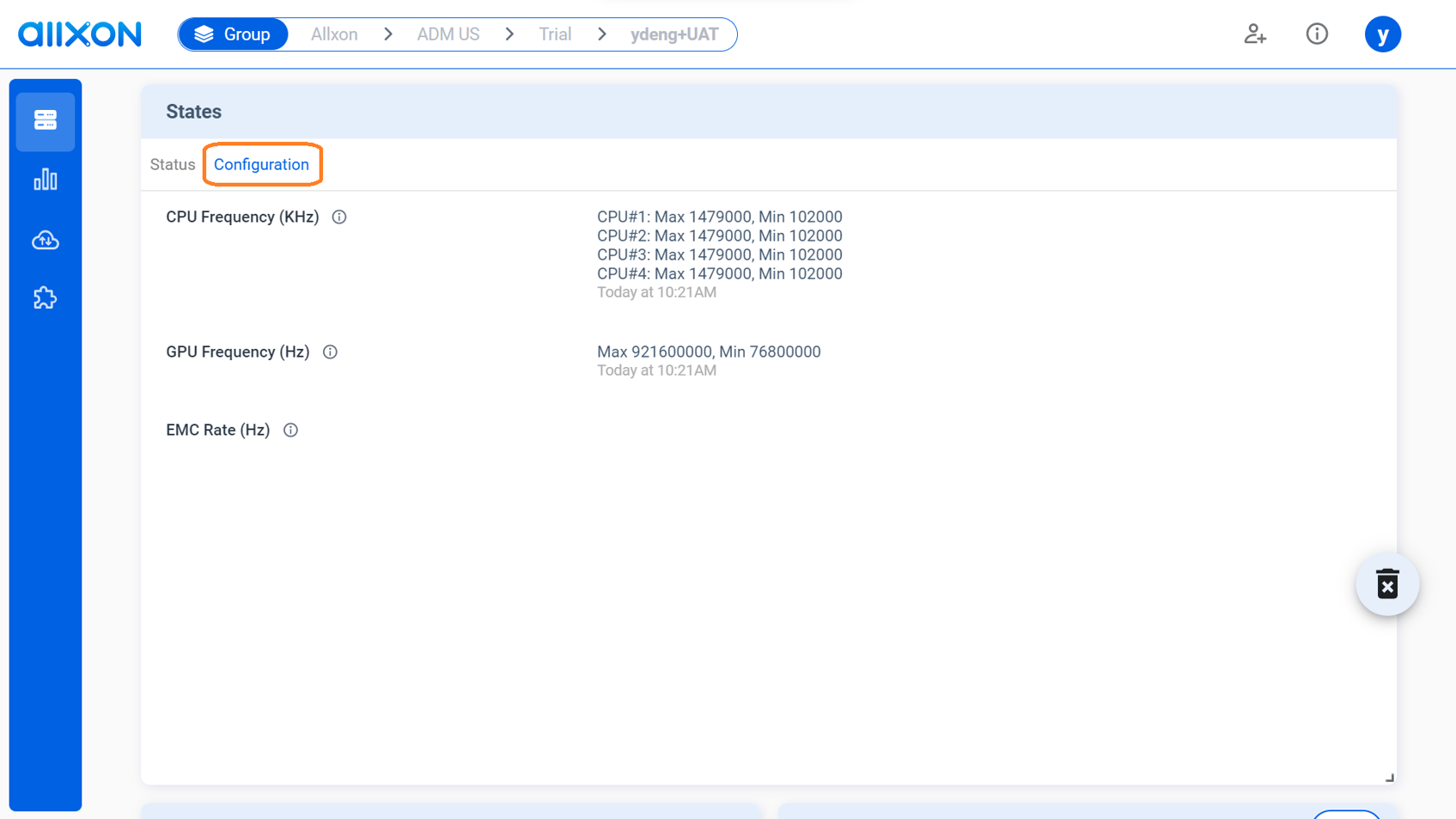The image size is (1456, 819).
Task: Click the chevron before ydeng+UAT
Action: coord(601,34)
